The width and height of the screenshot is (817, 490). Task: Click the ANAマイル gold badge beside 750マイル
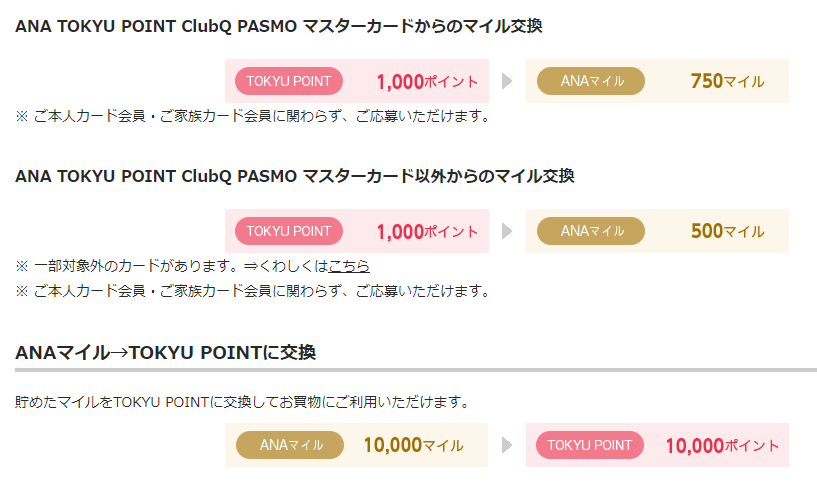pos(591,81)
